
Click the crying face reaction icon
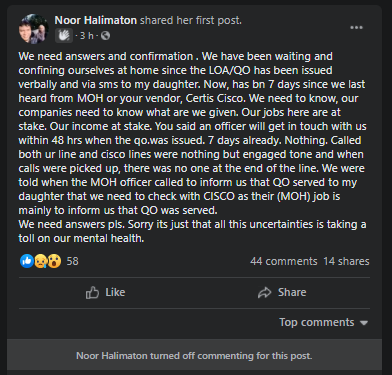[41, 261]
